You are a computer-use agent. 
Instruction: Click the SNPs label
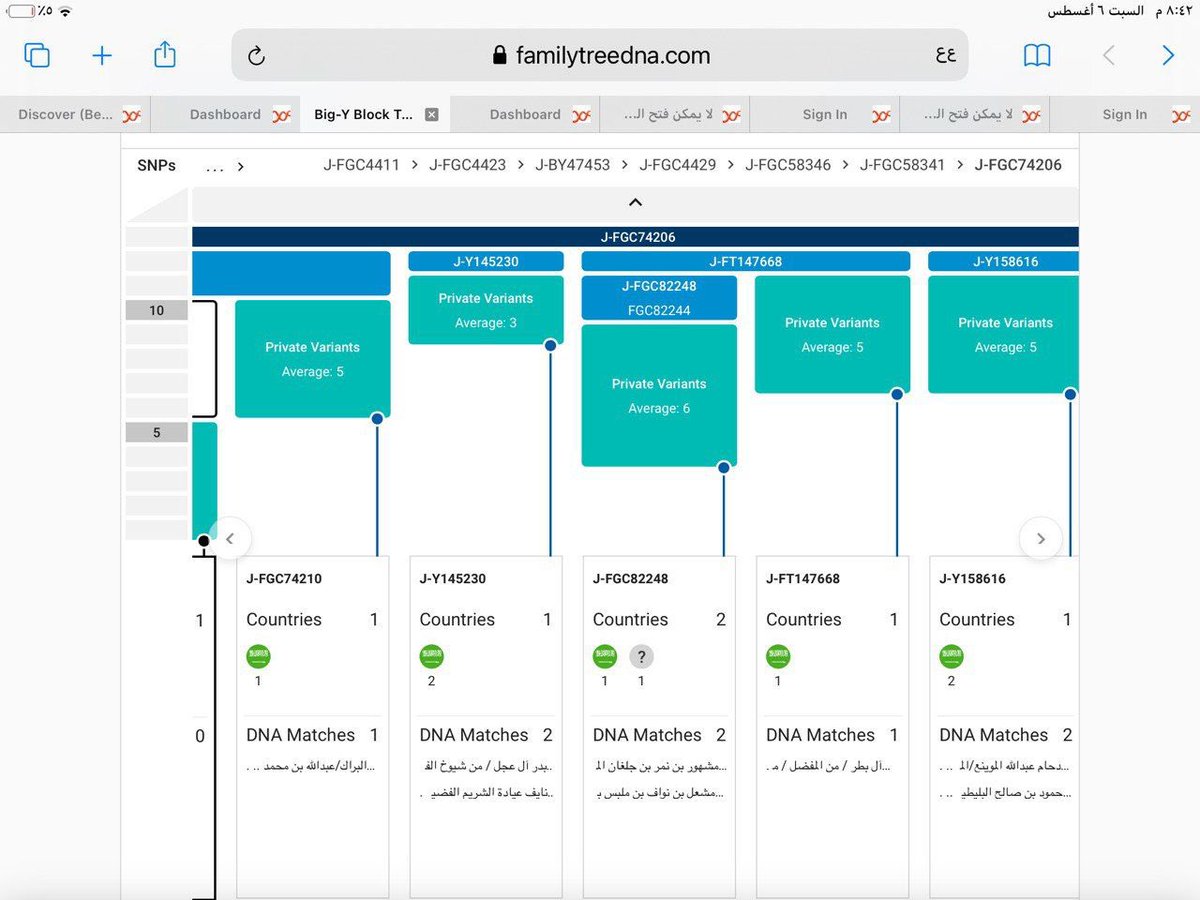click(x=156, y=166)
